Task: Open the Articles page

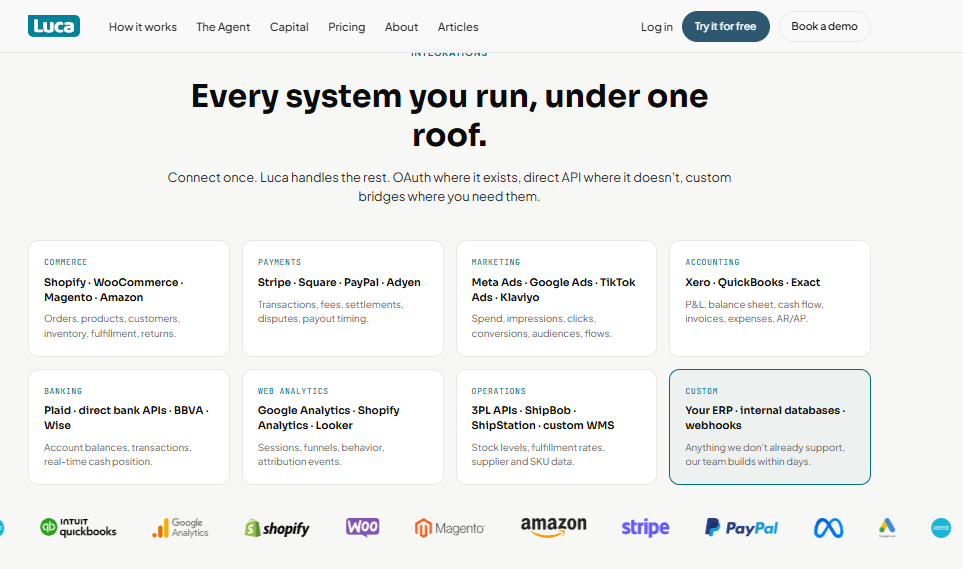Action: 458,27
